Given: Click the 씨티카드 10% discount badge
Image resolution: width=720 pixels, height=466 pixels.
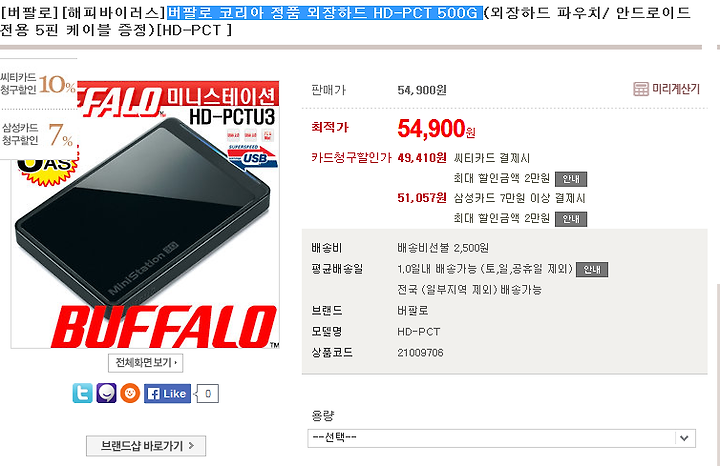Looking at the screenshot, I should pos(38,84).
